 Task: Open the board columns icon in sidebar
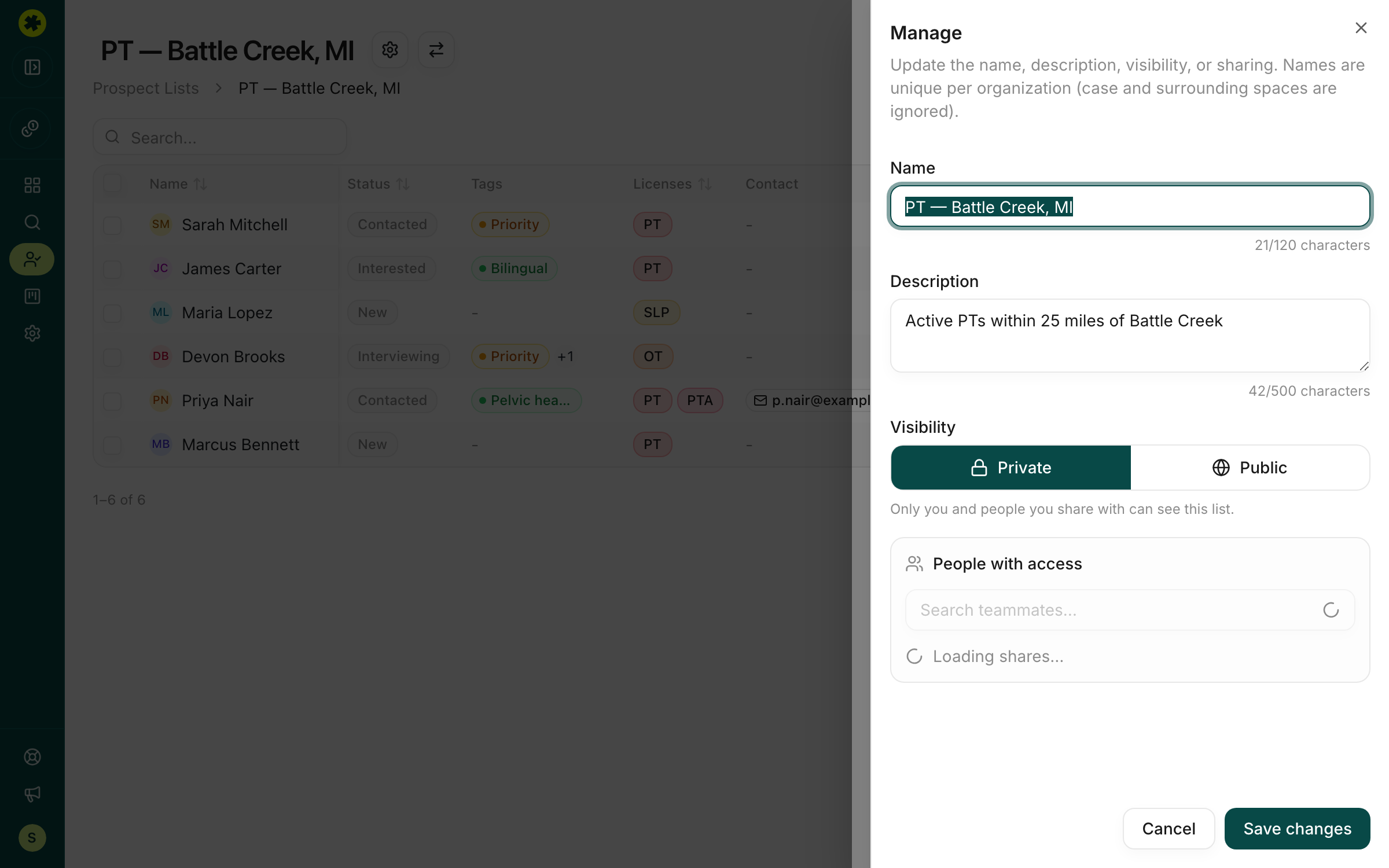click(x=32, y=296)
